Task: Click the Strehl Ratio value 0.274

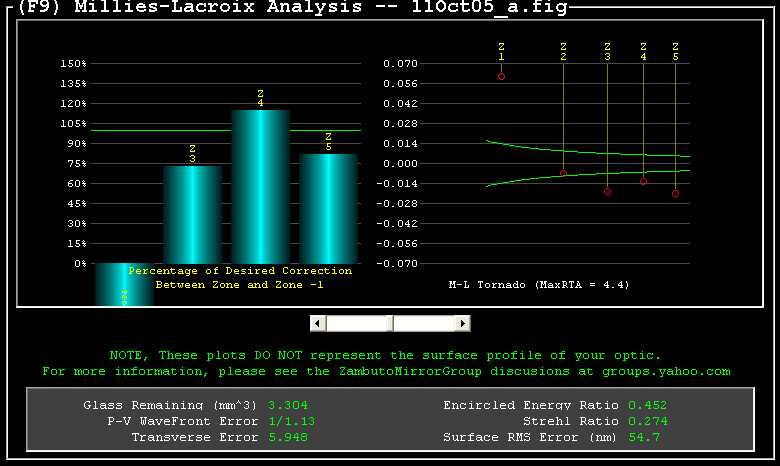Action: point(647,421)
